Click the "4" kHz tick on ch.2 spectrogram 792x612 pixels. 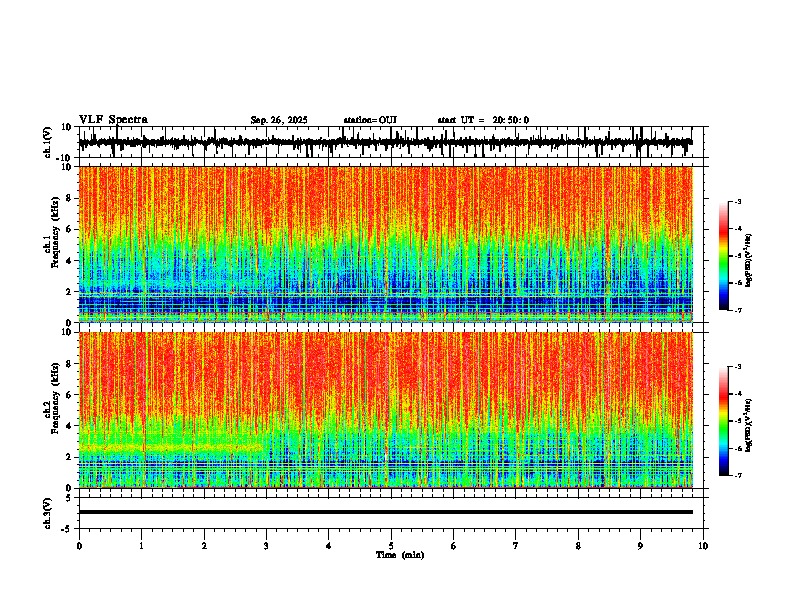pos(69,426)
